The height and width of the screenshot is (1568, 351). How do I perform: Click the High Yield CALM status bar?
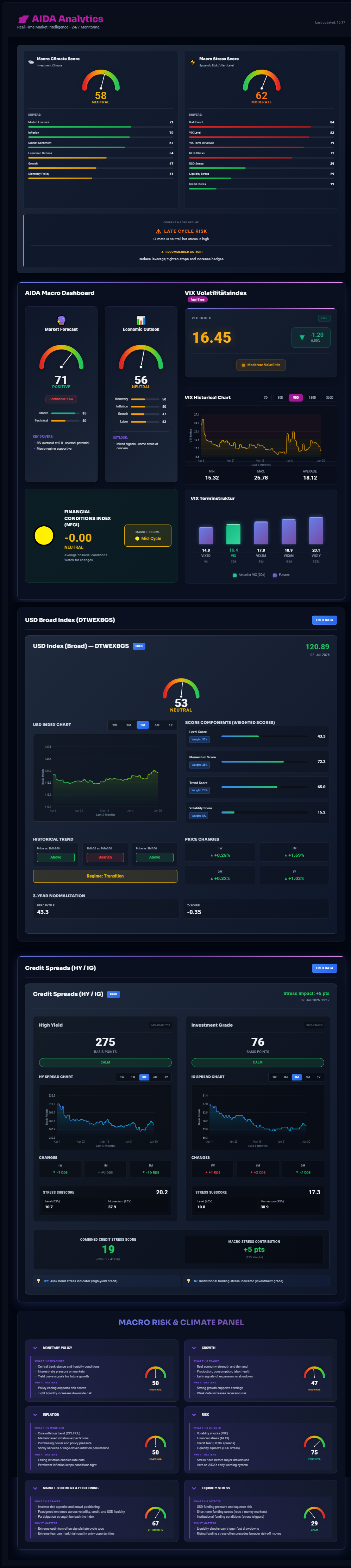pyautogui.click(x=105, y=1062)
